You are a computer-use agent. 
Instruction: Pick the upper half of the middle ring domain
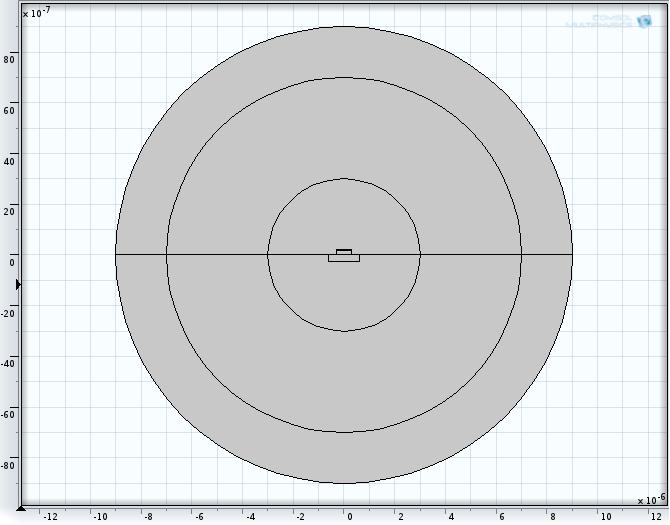pos(344,130)
